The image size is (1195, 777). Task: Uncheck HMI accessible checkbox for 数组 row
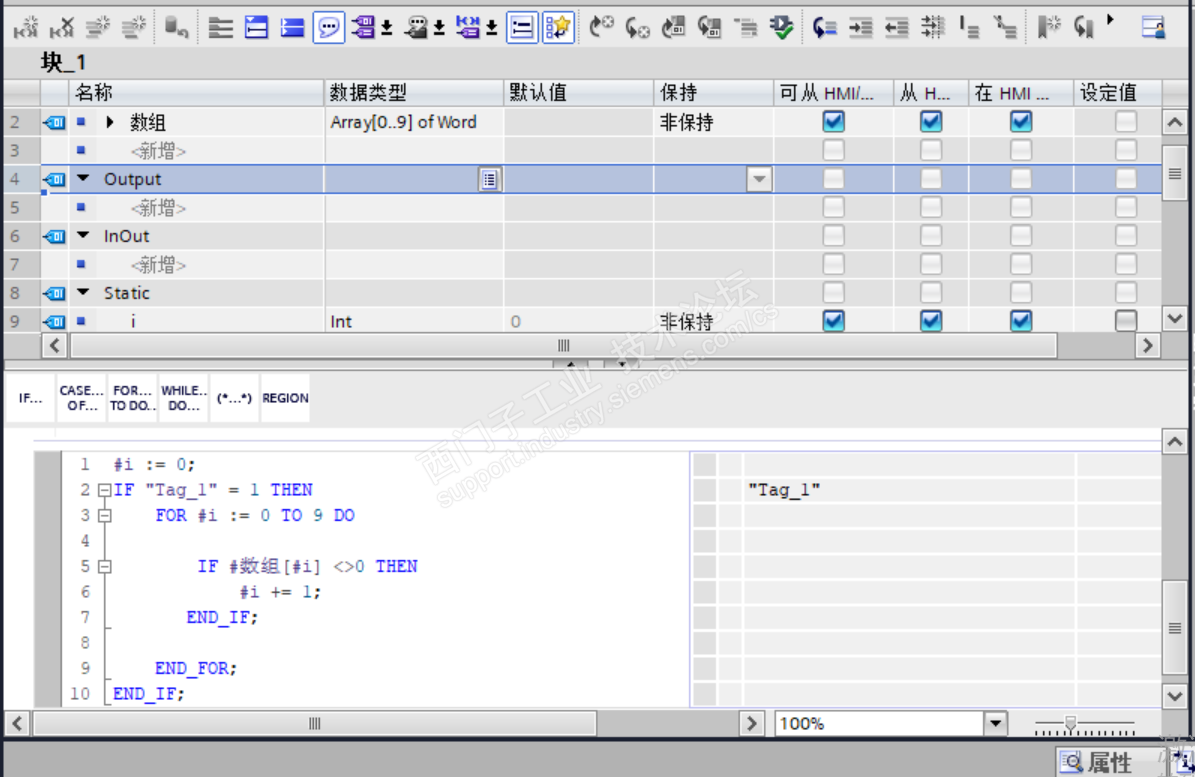click(x=834, y=122)
